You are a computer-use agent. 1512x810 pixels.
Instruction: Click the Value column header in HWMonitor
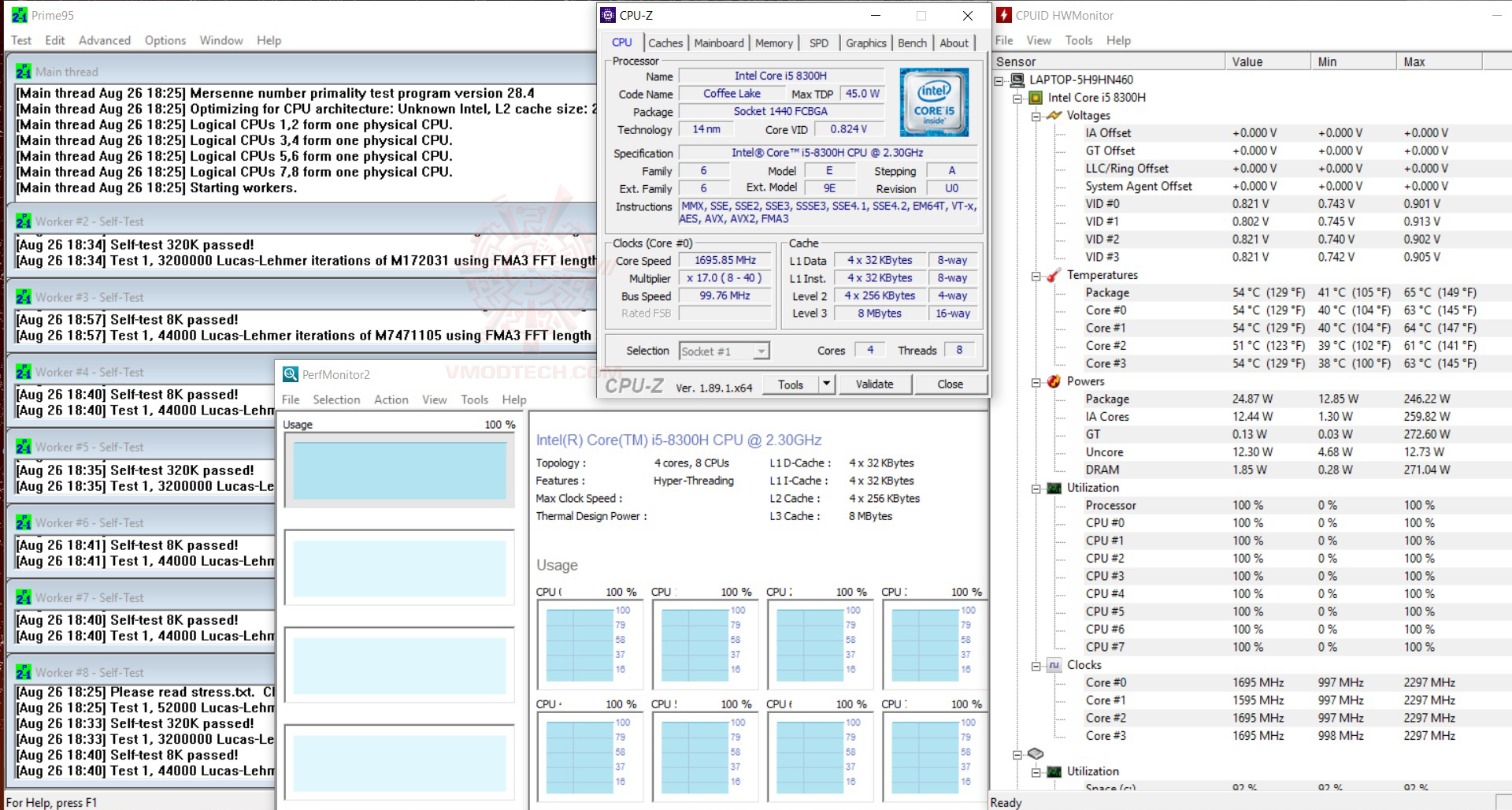click(x=1267, y=61)
